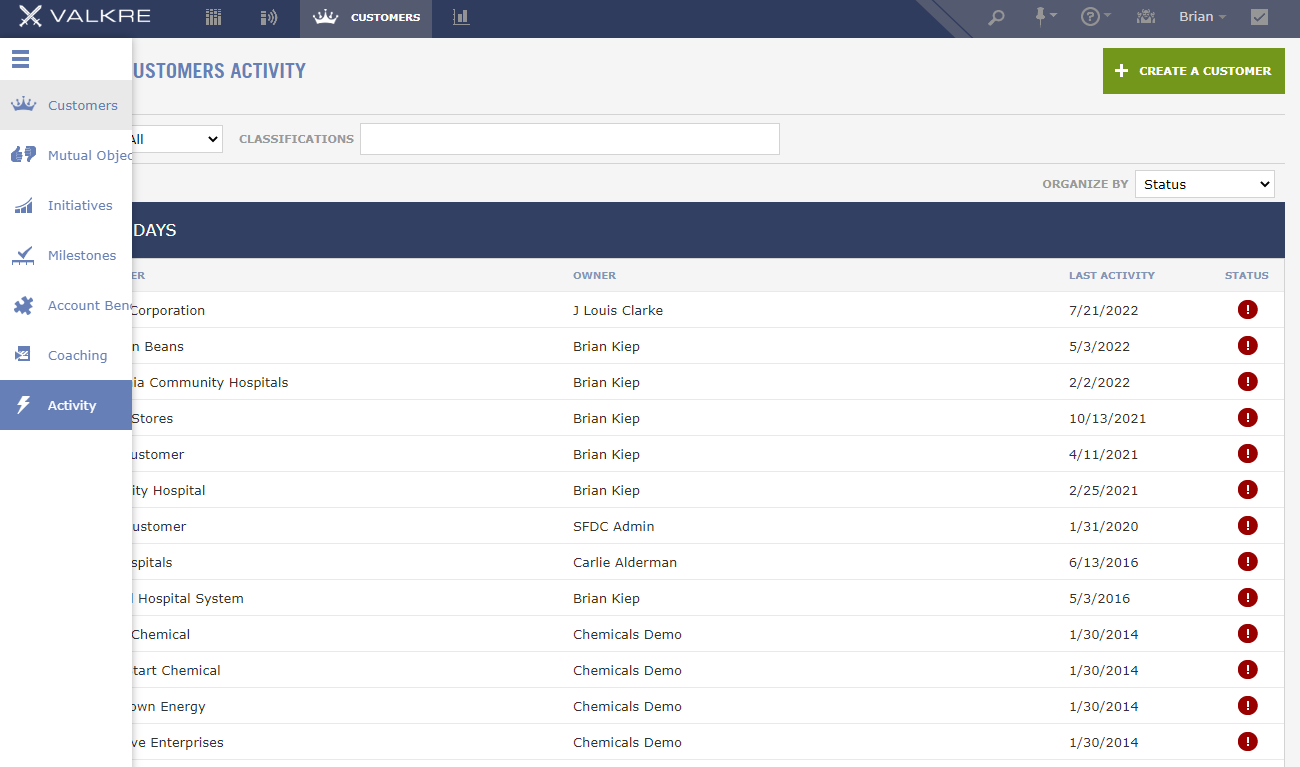Open the Customers section via the crown icon
This screenshot has width=1300, height=767.
(324, 17)
